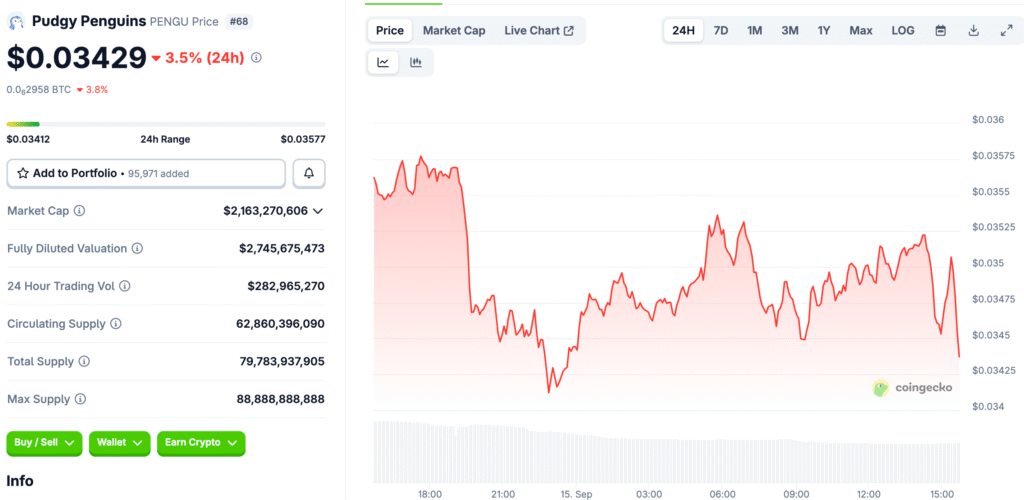Show Fully Diluted Valuation info icon

tap(138, 249)
